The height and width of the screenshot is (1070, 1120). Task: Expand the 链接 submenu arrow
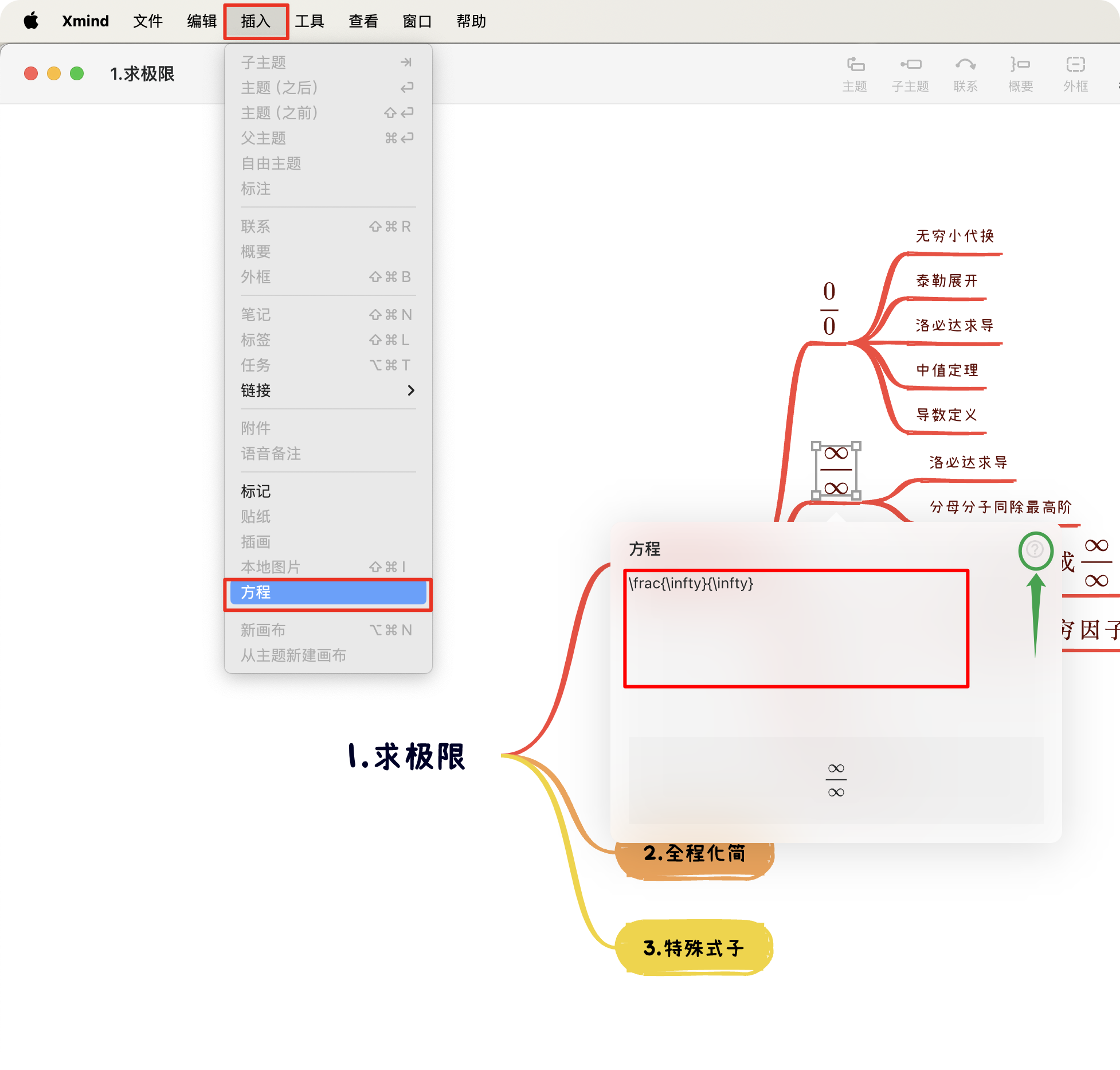click(x=410, y=390)
